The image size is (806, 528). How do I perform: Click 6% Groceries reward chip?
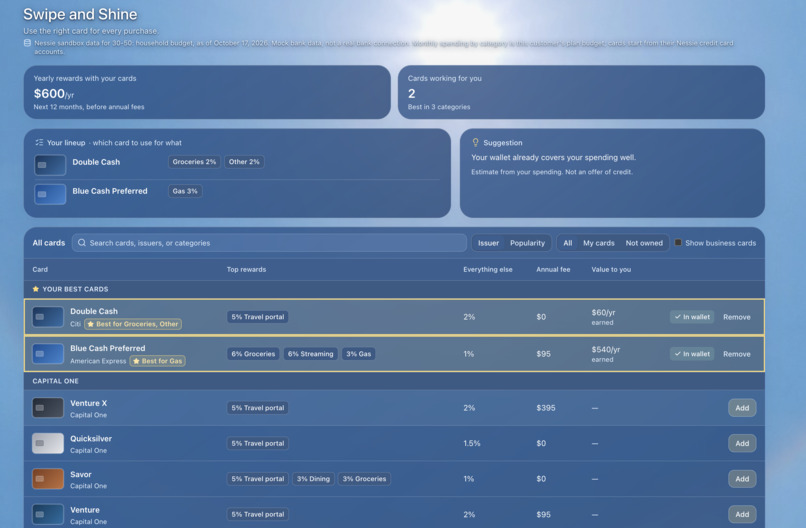pyautogui.click(x=253, y=354)
